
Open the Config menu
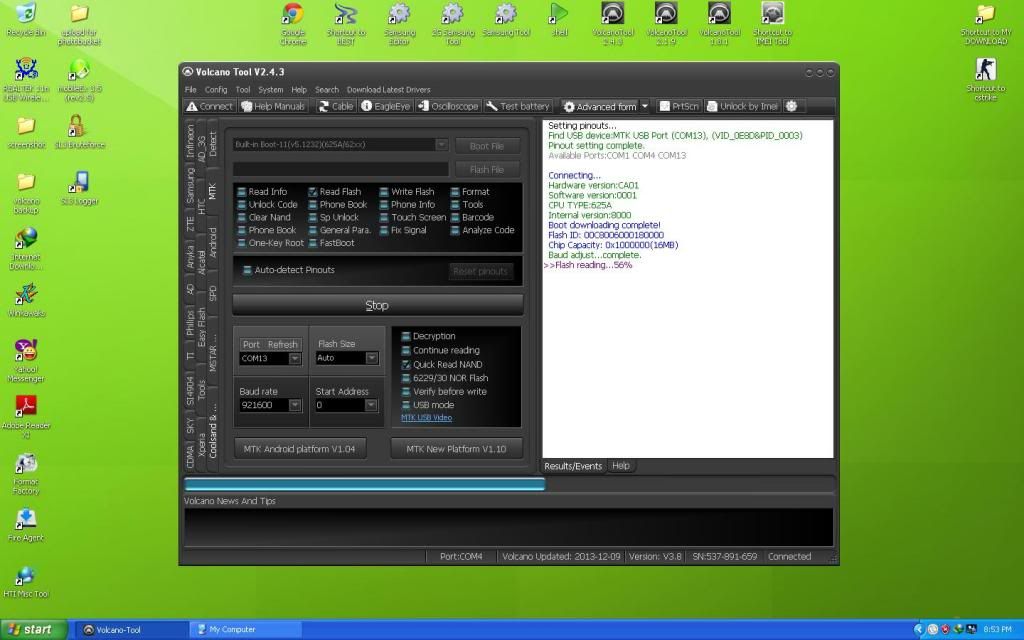[216, 89]
